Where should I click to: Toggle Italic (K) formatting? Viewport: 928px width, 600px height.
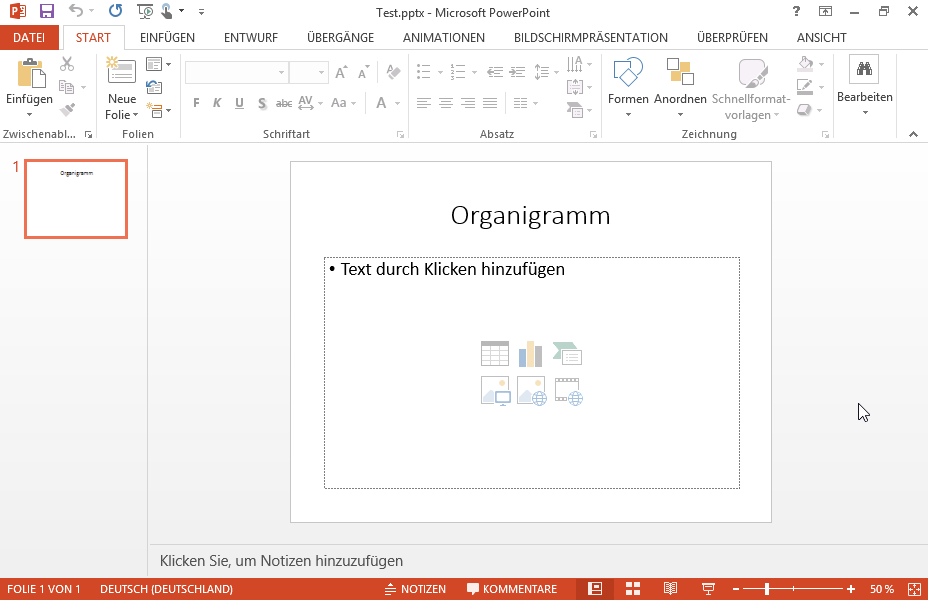217,103
